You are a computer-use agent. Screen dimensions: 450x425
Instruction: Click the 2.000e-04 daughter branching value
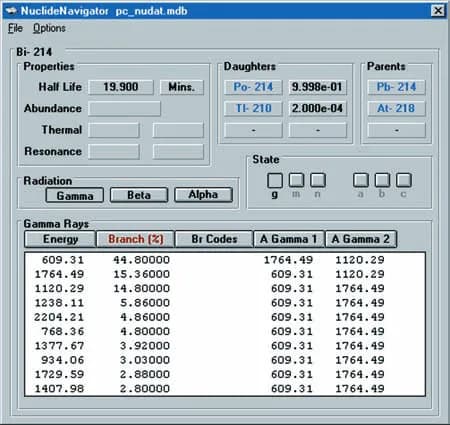click(x=317, y=108)
